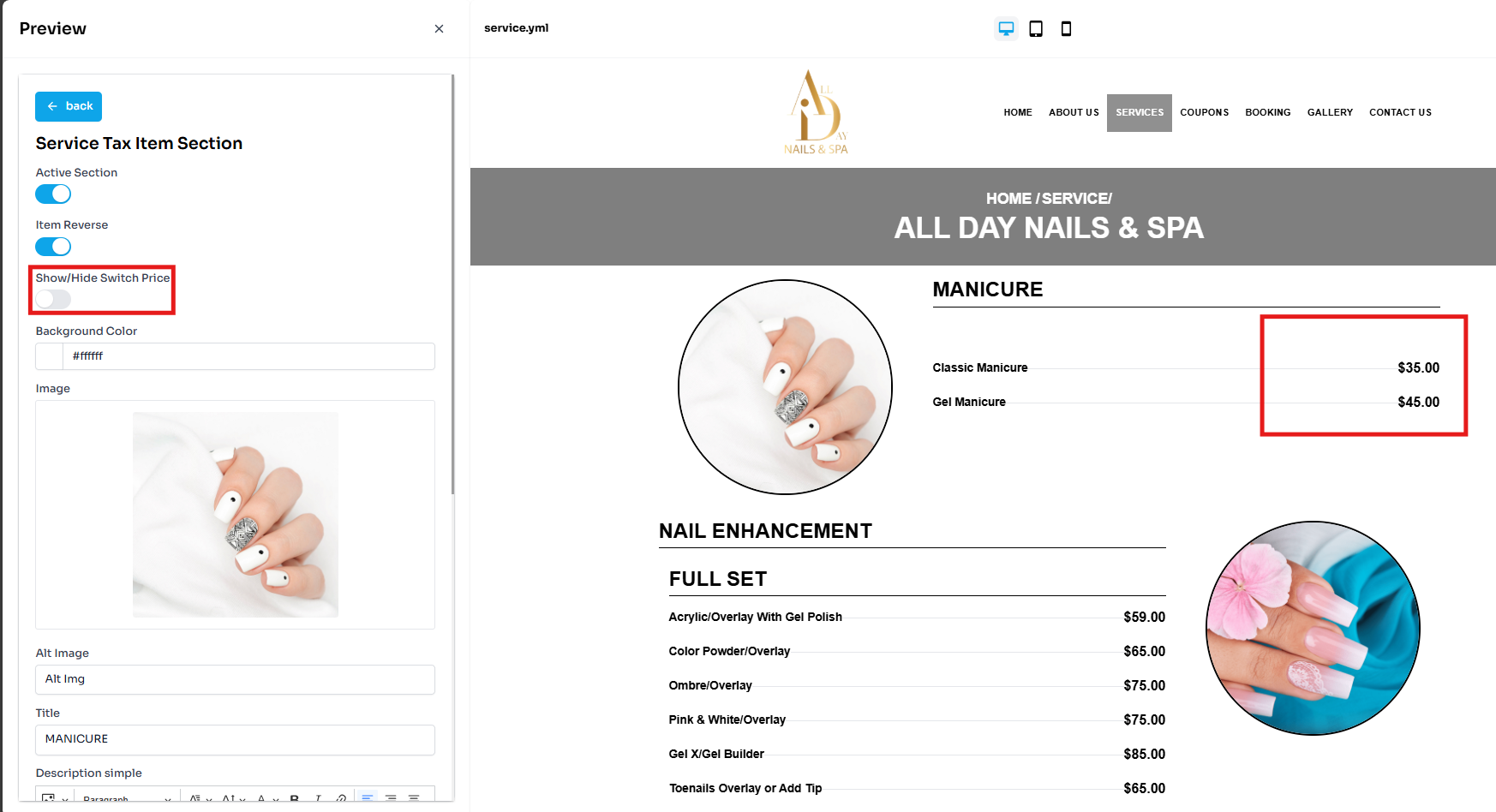
Task: Switch to desktop preview mode
Action: tap(1006, 28)
